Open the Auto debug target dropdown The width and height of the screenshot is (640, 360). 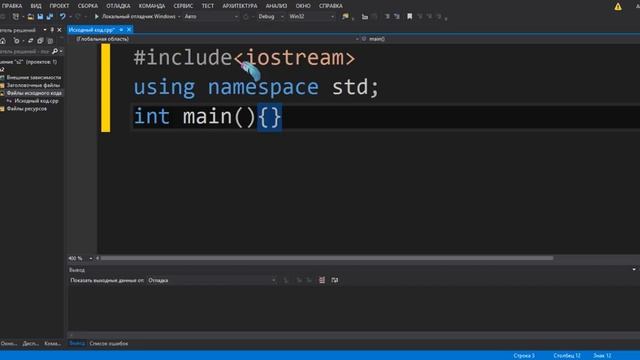(x=211, y=17)
